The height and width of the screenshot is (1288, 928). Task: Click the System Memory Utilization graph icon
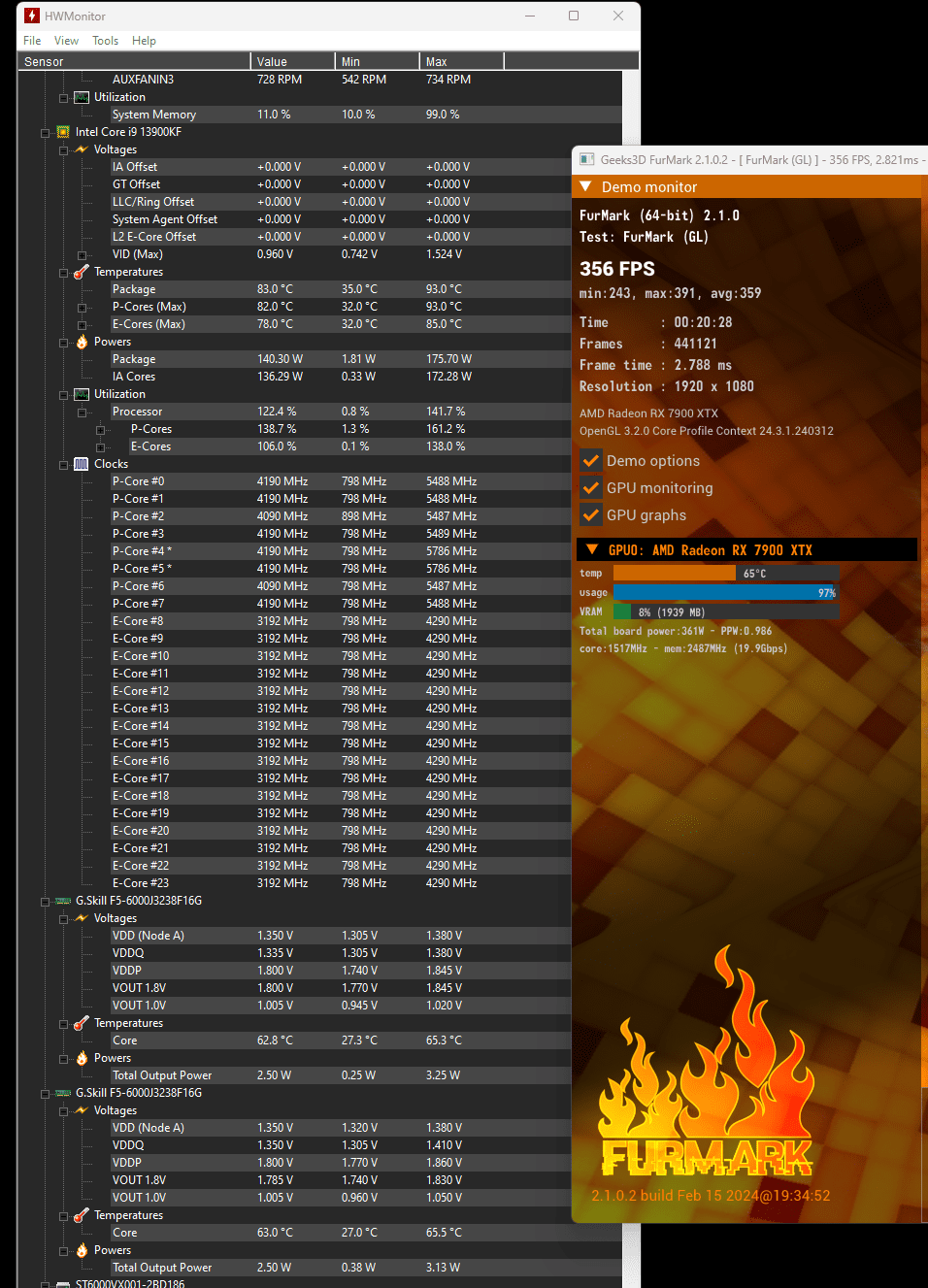tap(82, 97)
